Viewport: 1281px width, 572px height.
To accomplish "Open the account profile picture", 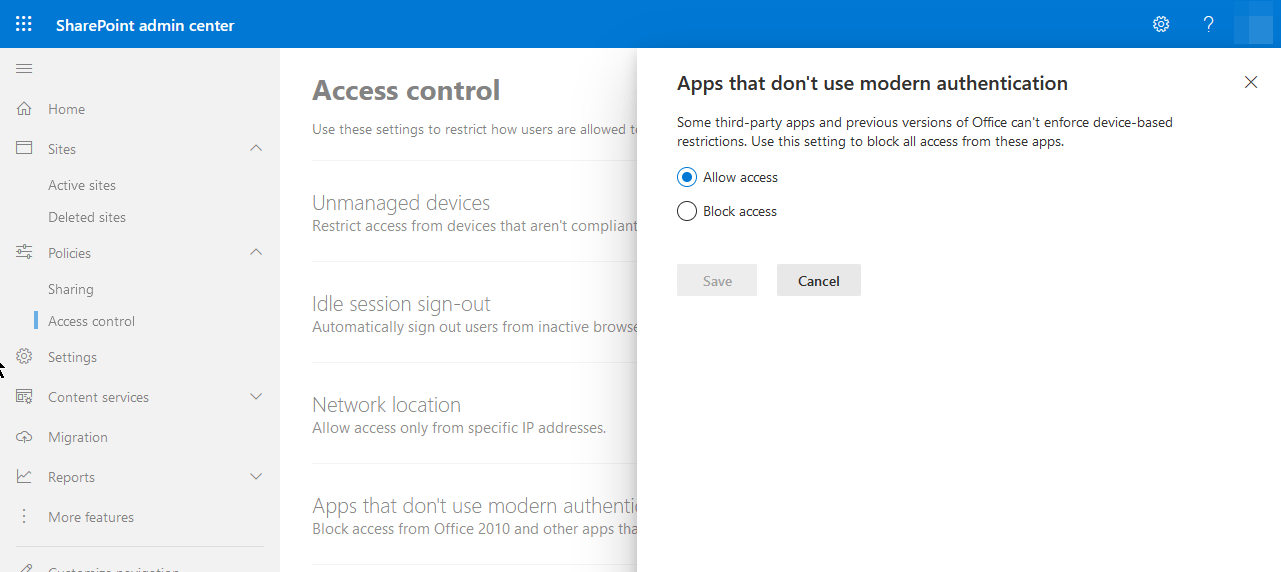I will 1254,24.
